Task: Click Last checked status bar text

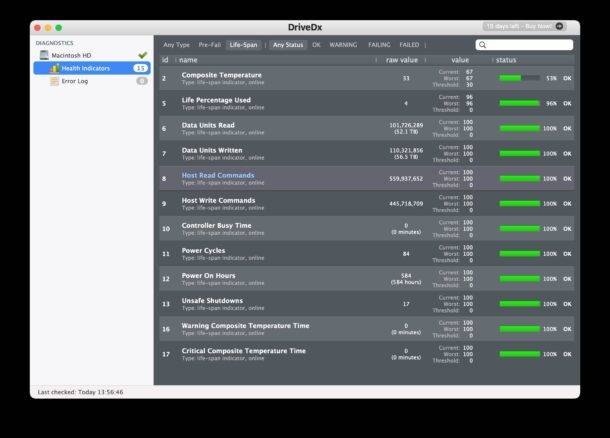Action: point(81,392)
